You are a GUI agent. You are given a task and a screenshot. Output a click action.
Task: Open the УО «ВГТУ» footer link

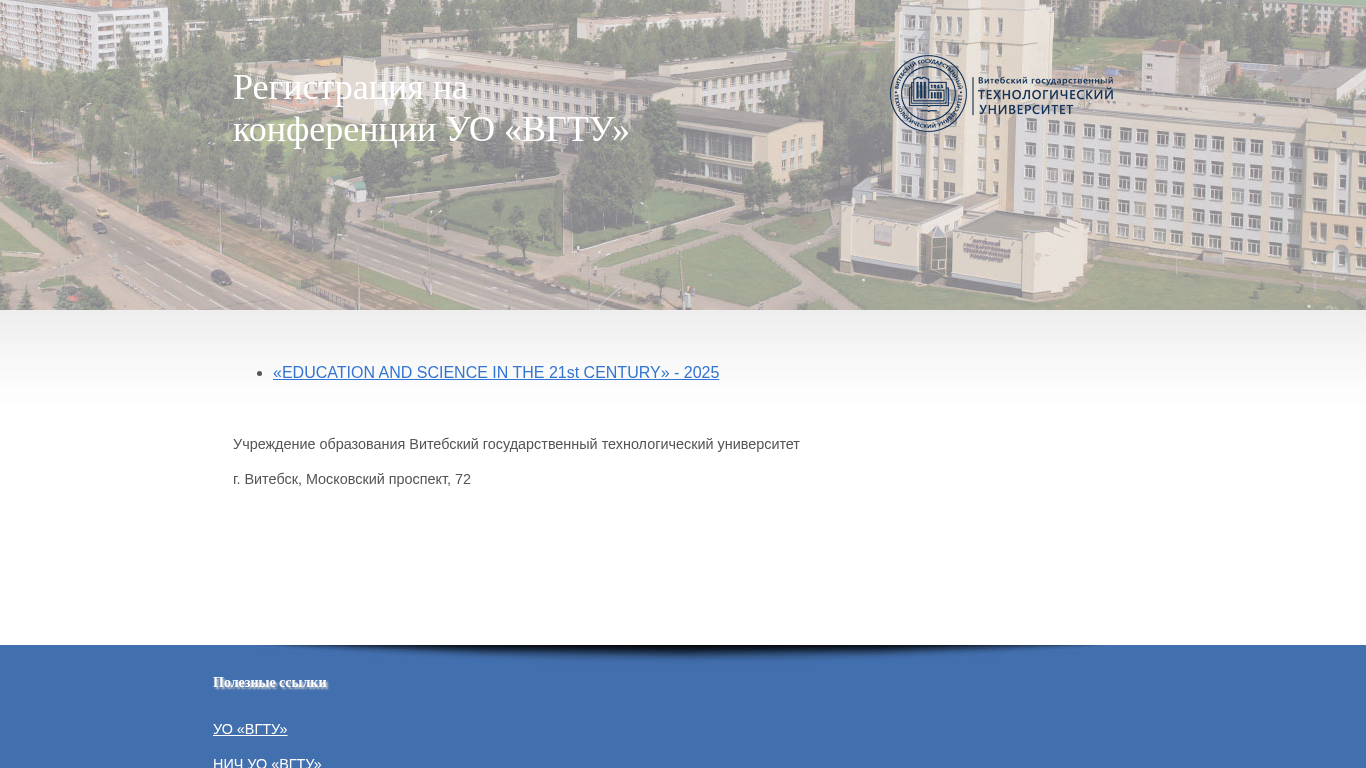[x=250, y=729]
